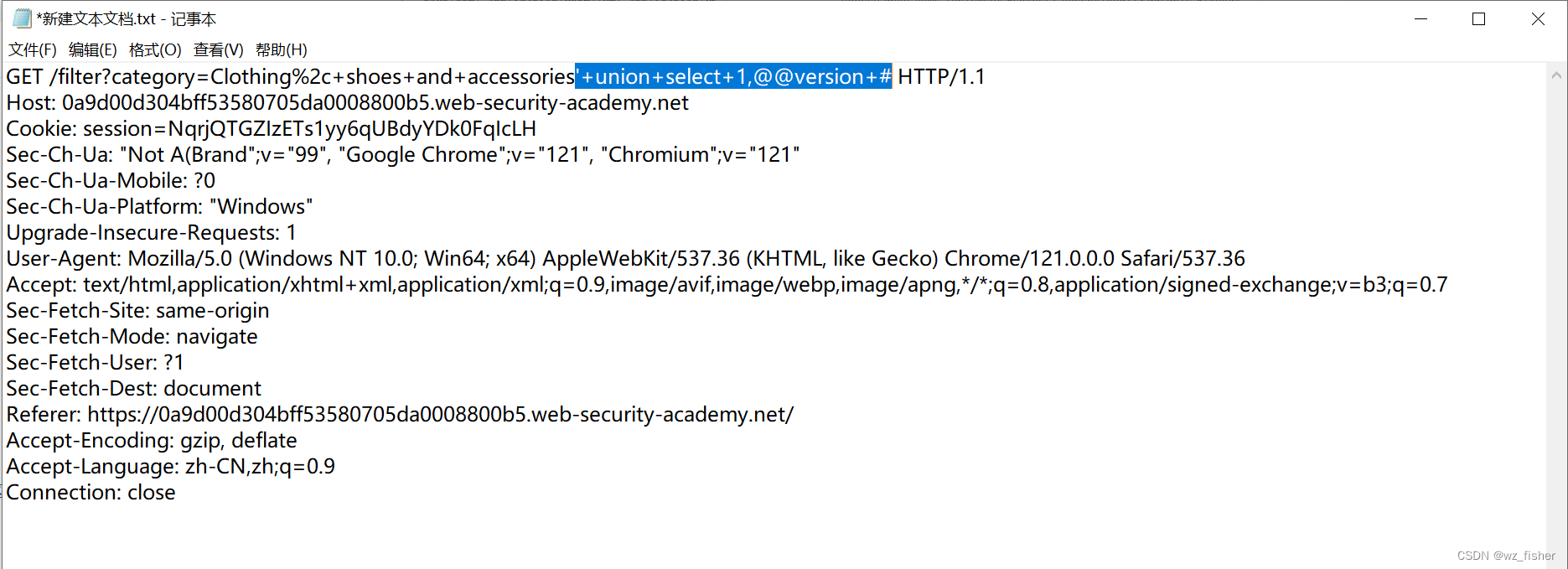This screenshot has width=1568, height=569.
Task: Open the 文件(F) menu
Action: coord(32,49)
